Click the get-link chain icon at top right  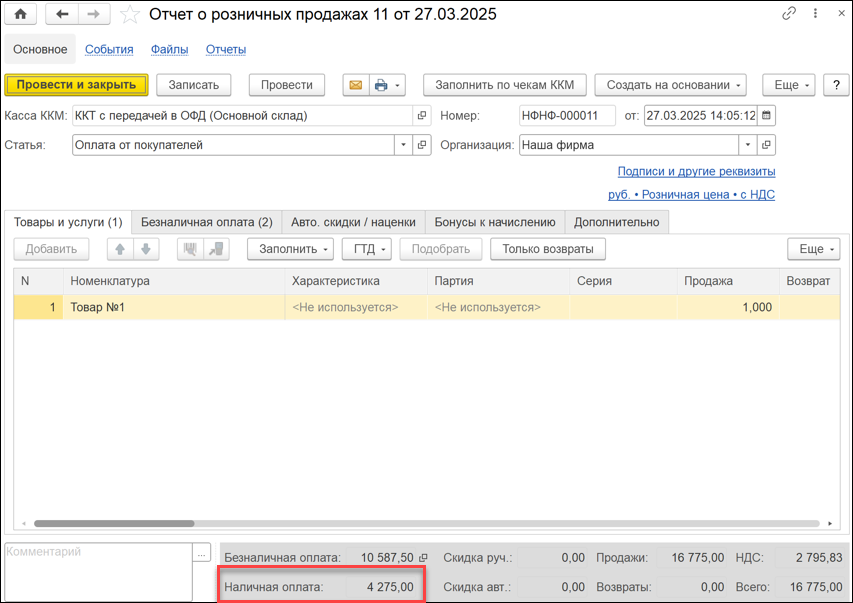click(x=789, y=13)
